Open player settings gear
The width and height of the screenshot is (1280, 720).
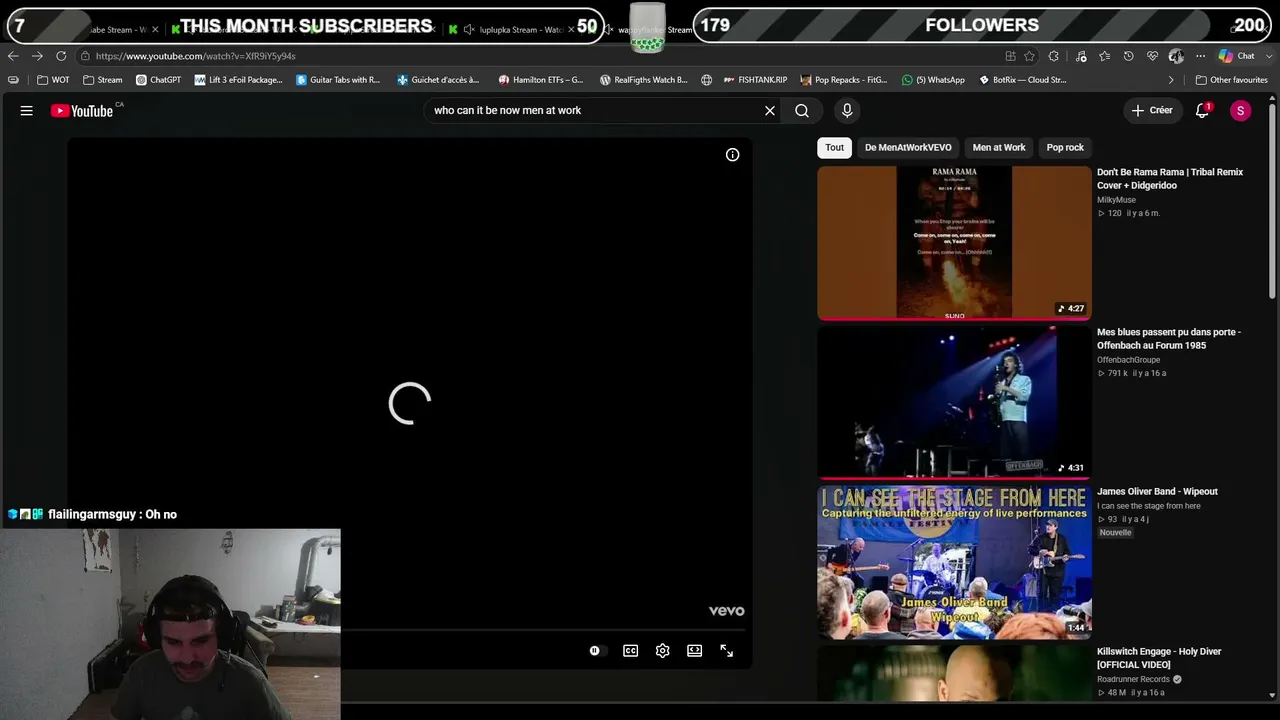(663, 651)
